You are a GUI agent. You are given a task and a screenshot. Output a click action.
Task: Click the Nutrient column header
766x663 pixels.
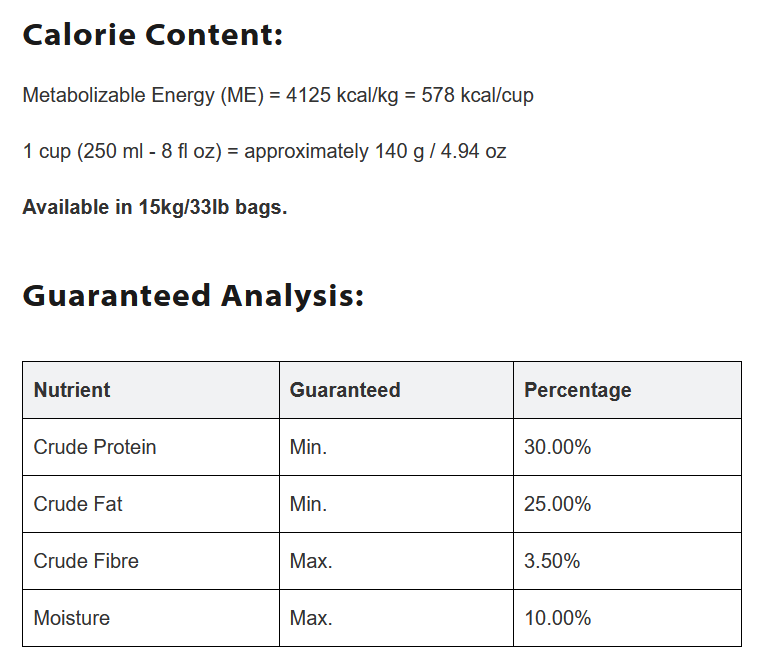(72, 390)
